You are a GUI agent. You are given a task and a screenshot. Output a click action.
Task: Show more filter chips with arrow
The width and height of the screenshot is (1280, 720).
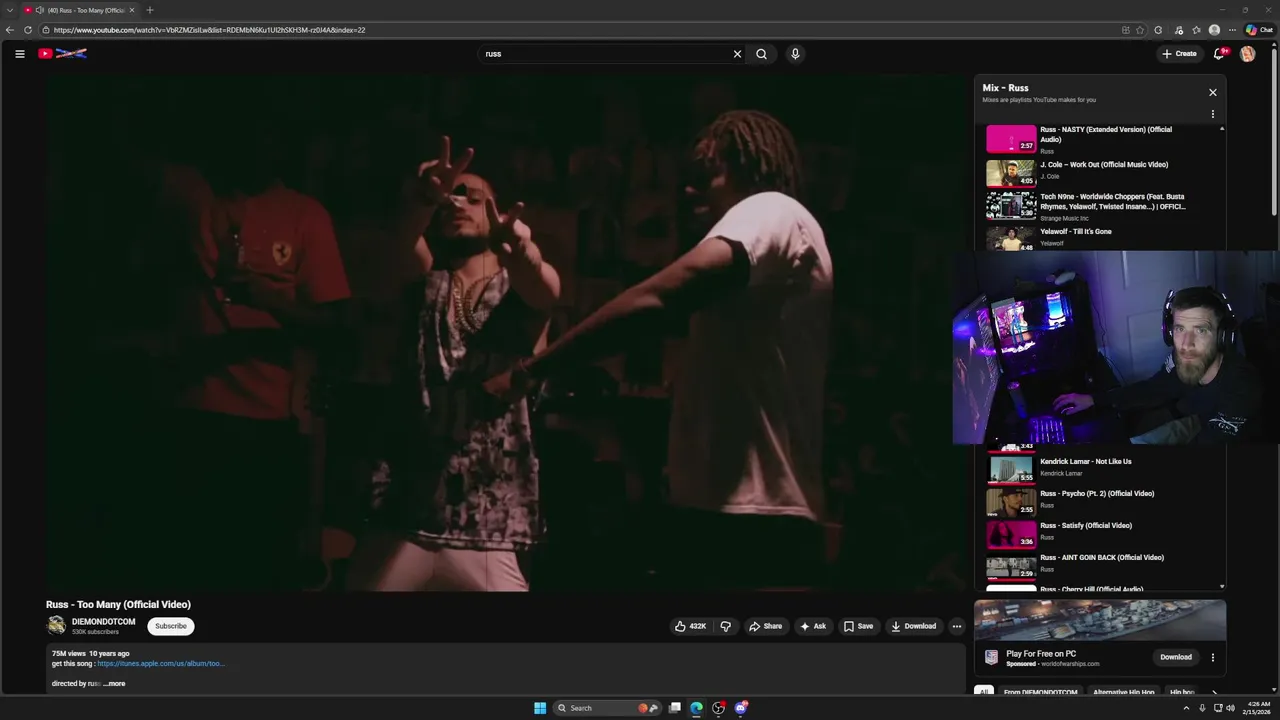click(x=1214, y=692)
